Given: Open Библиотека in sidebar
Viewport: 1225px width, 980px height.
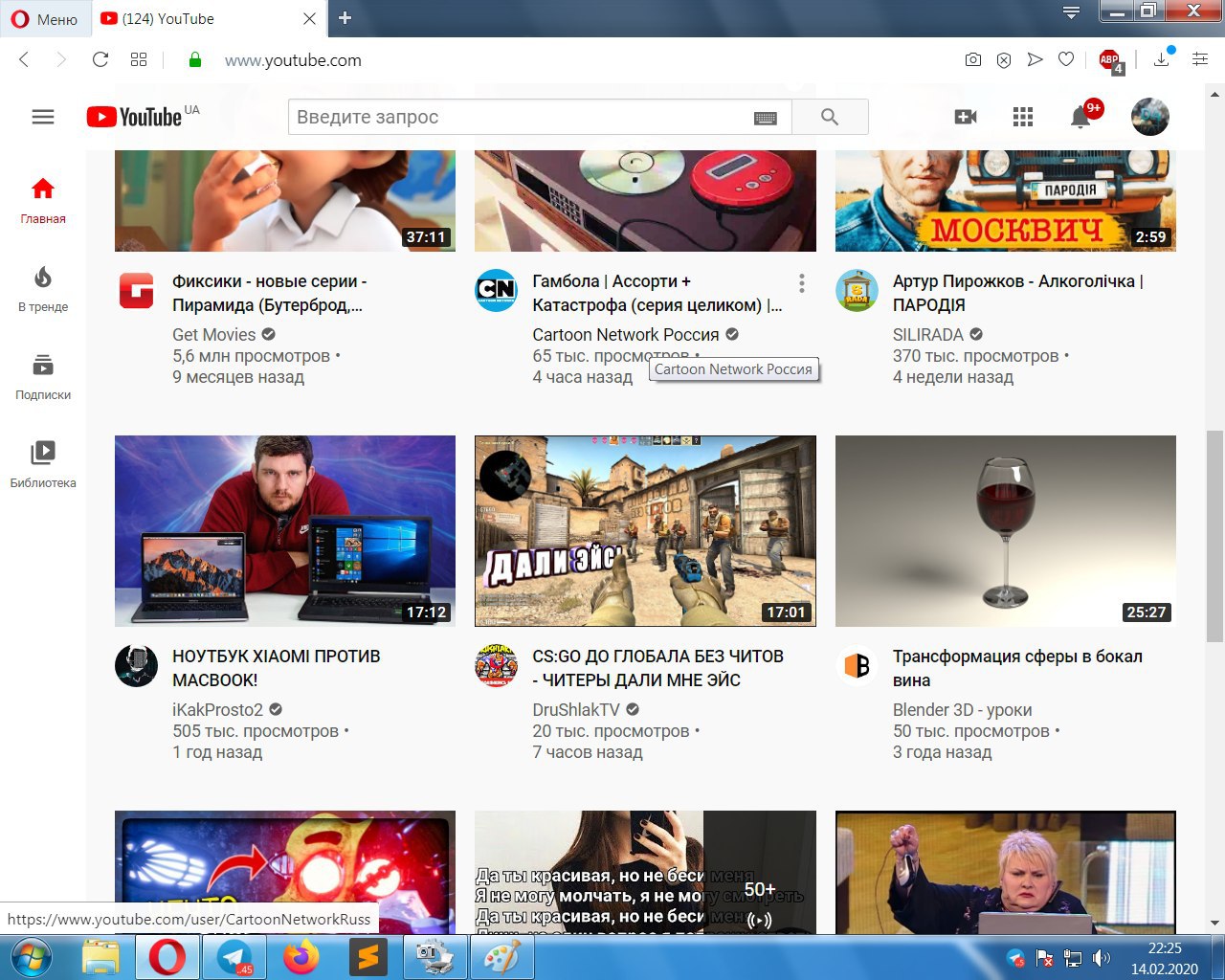Looking at the screenshot, I should (x=43, y=465).
